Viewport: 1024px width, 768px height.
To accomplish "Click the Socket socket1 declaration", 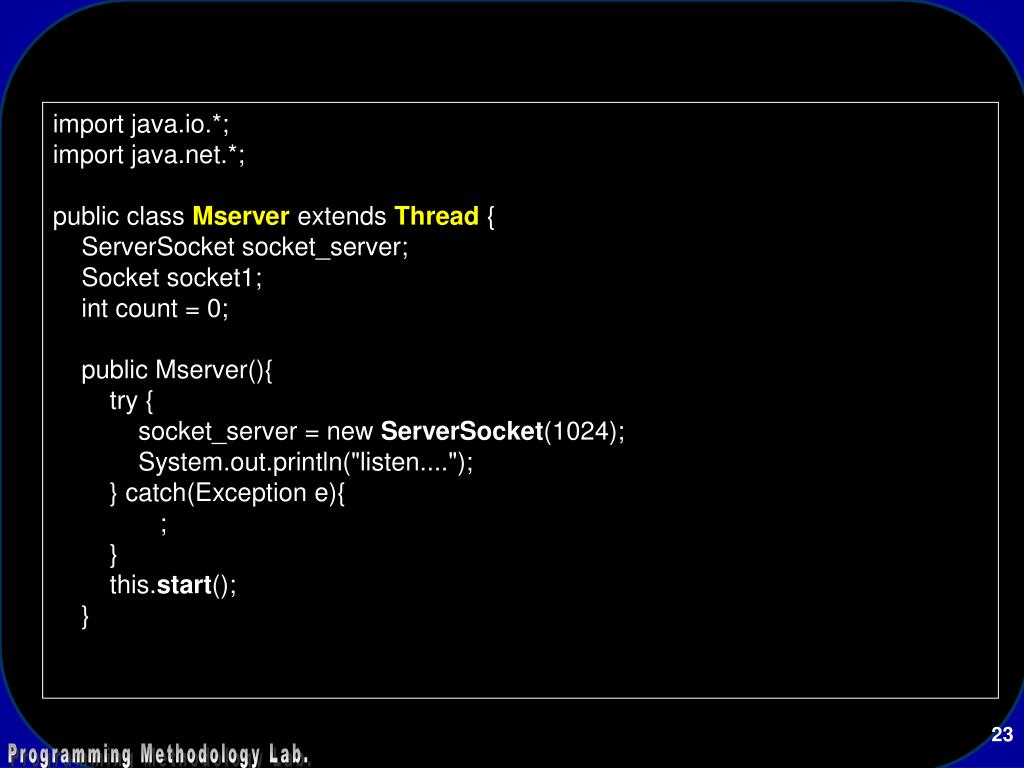I will (x=172, y=278).
